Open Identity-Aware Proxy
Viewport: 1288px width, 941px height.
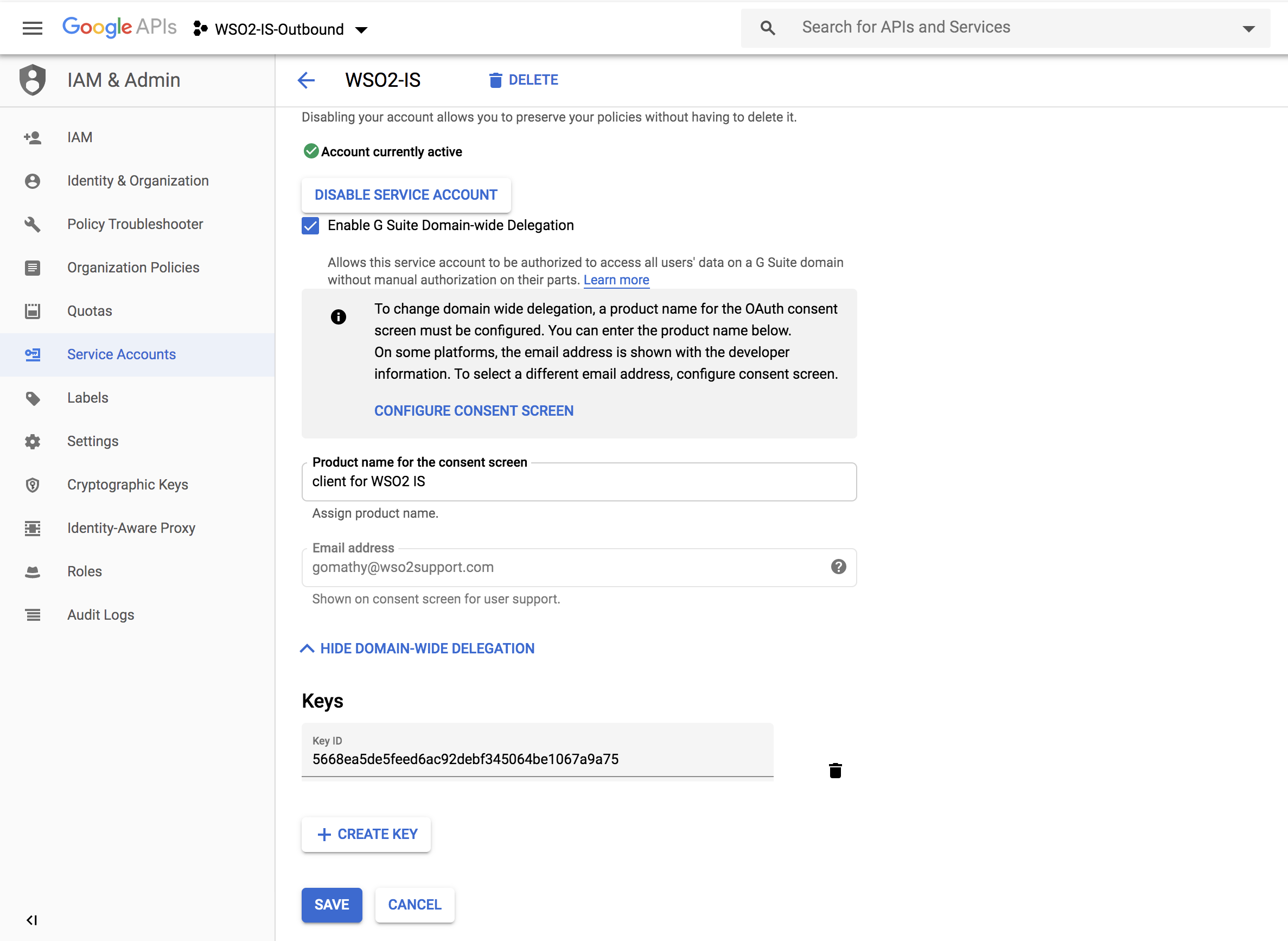137,527
